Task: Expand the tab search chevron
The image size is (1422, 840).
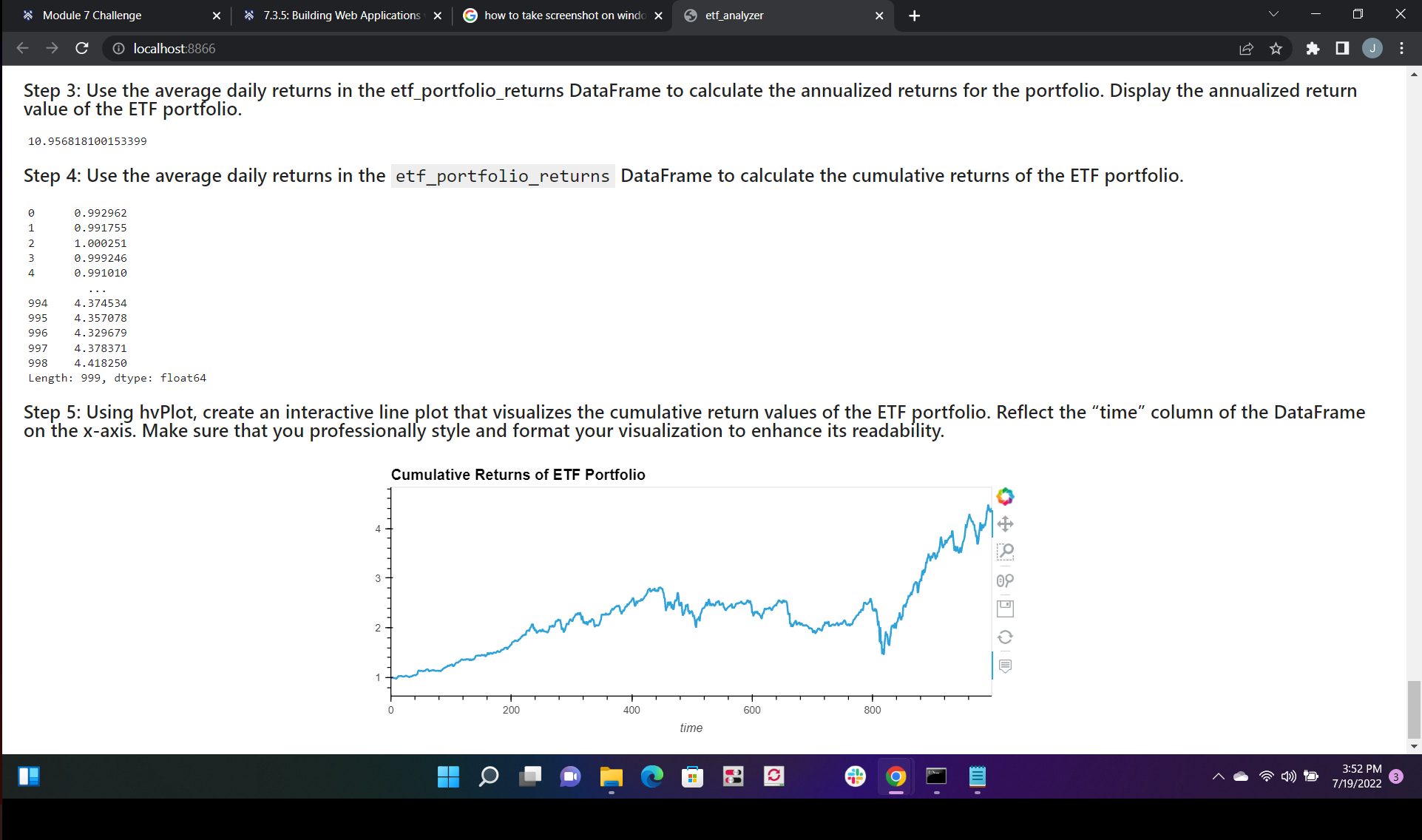Action: click(x=1273, y=14)
